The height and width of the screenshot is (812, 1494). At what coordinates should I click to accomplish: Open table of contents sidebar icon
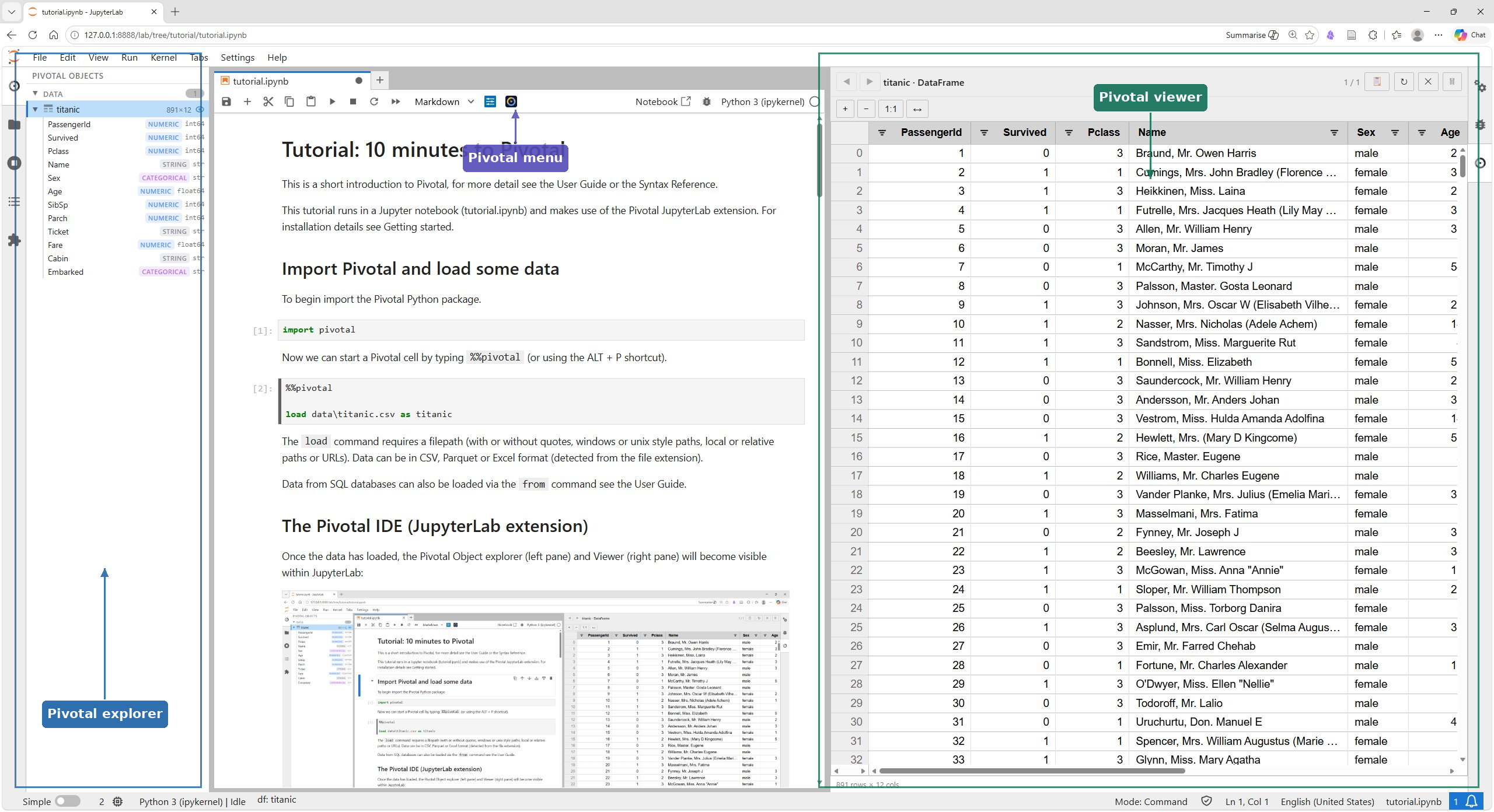[14, 202]
